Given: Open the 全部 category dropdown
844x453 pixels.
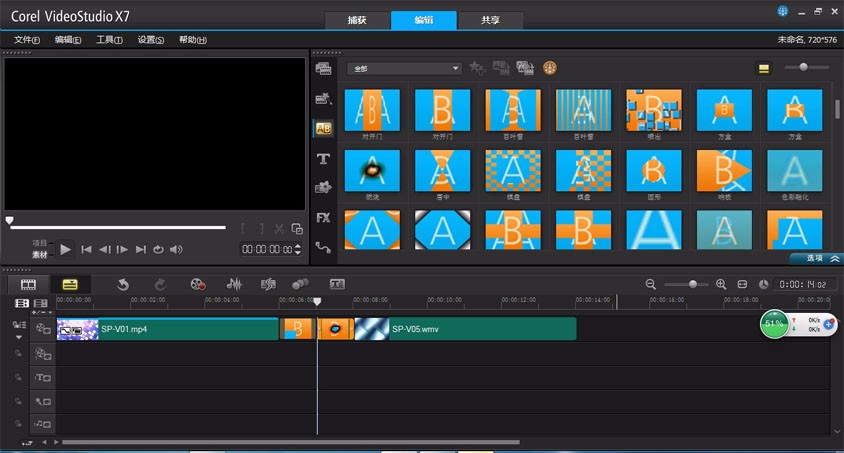Looking at the screenshot, I should click(404, 68).
